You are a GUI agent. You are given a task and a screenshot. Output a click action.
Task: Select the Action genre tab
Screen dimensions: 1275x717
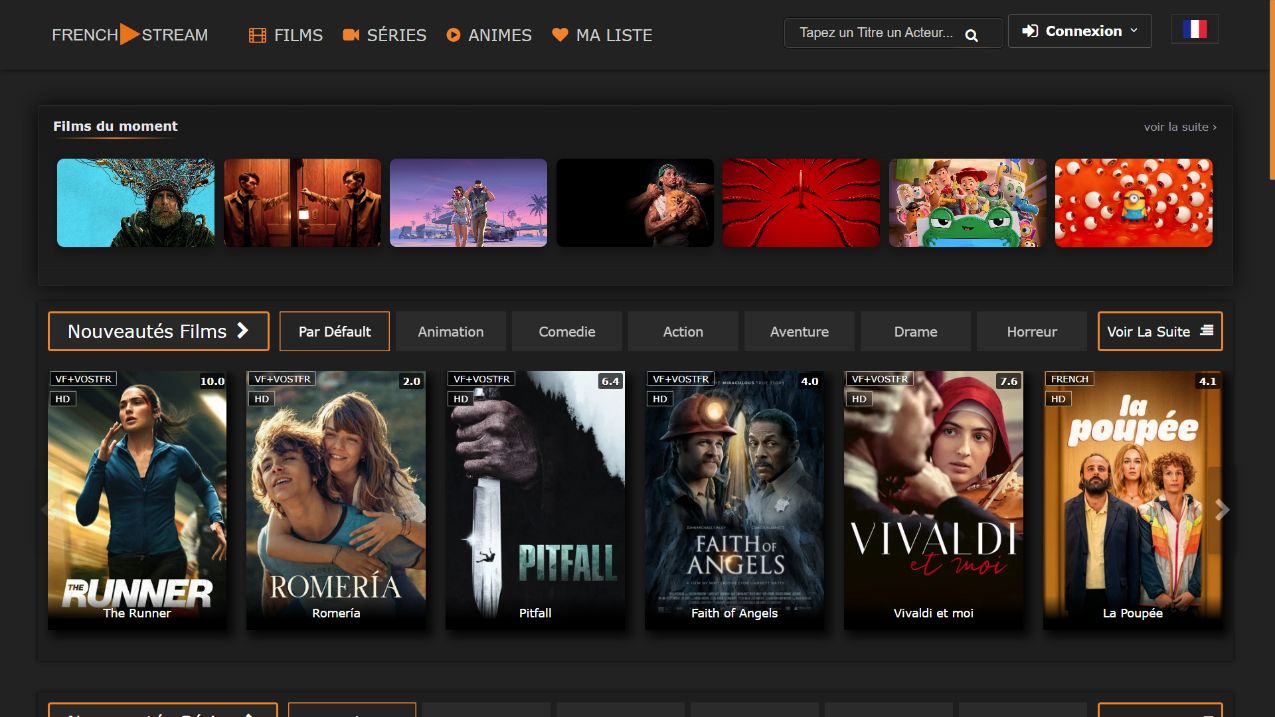pos(683,331)
